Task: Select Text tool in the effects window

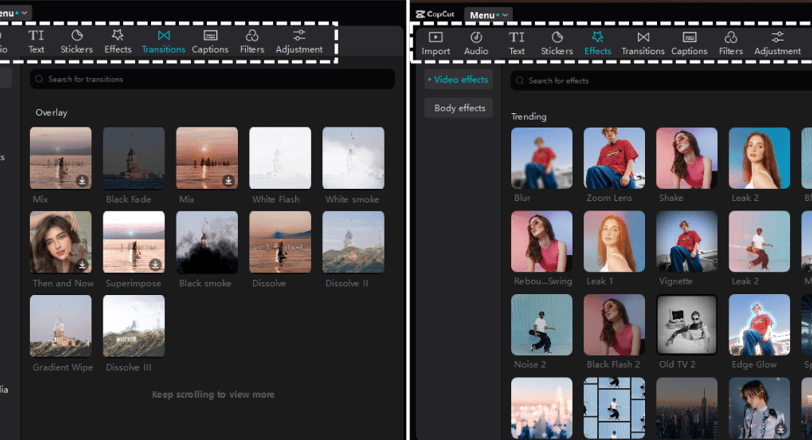Action: tap(516, 43)
